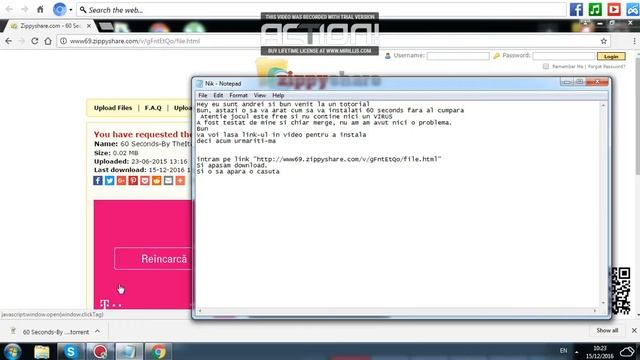The width and height of the screenshot is (640, 360).
Task: Click the Forgot Password link
Action: click(x=607, y=67)
